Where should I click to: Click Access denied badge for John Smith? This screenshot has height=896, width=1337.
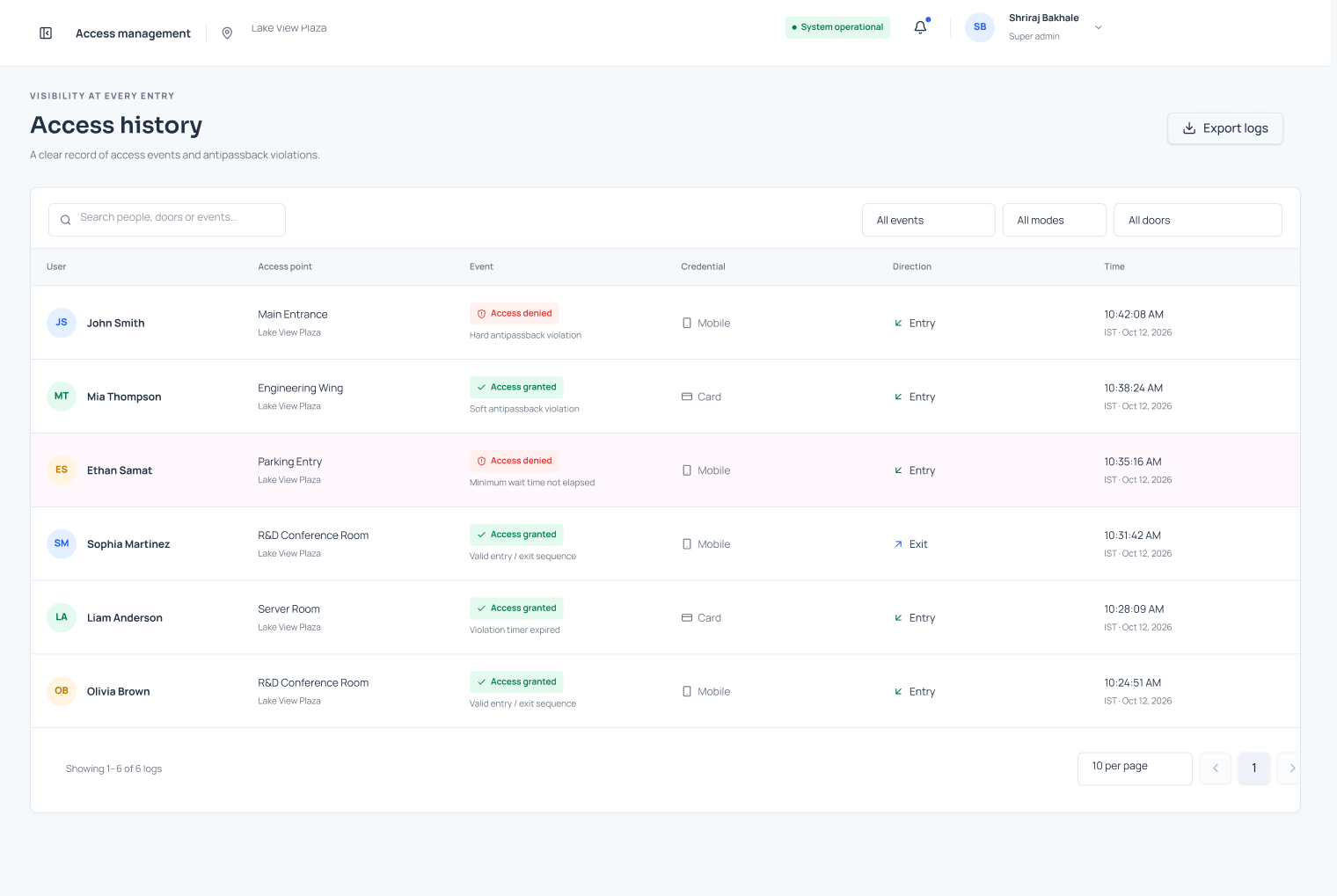point(515,314)
